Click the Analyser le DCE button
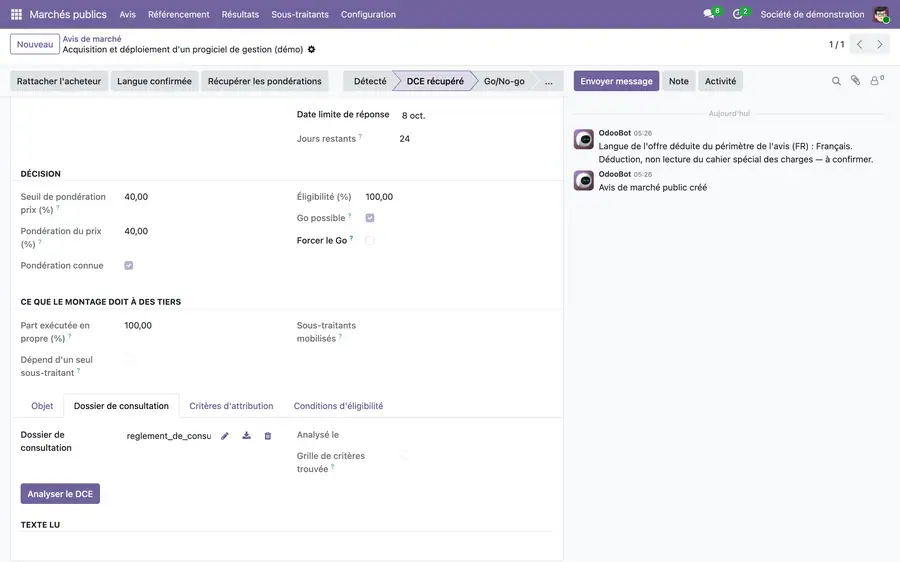Viewport: 900px width, 562px height. pyautogui.click(x=60, y=494)
